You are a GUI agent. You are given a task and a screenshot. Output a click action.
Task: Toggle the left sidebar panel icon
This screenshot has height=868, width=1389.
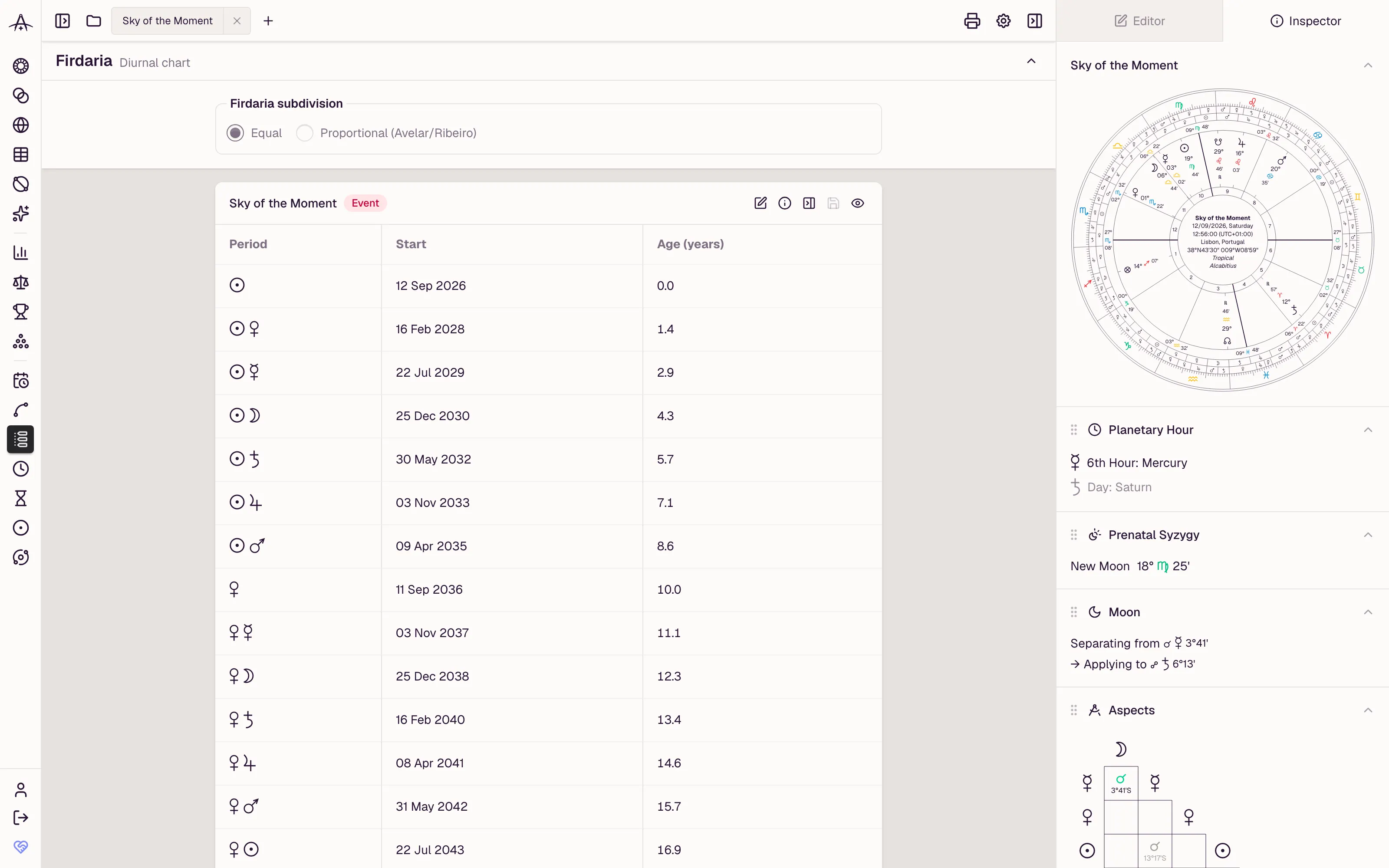point(63,21)
